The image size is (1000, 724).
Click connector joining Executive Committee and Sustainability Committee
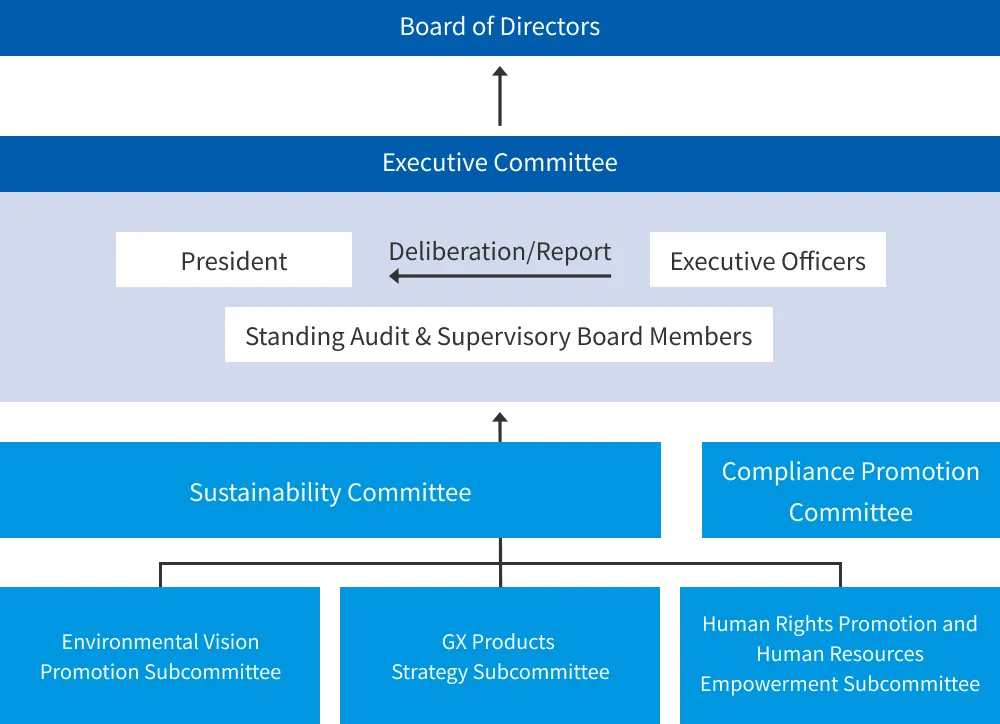[x=500, y=425]
